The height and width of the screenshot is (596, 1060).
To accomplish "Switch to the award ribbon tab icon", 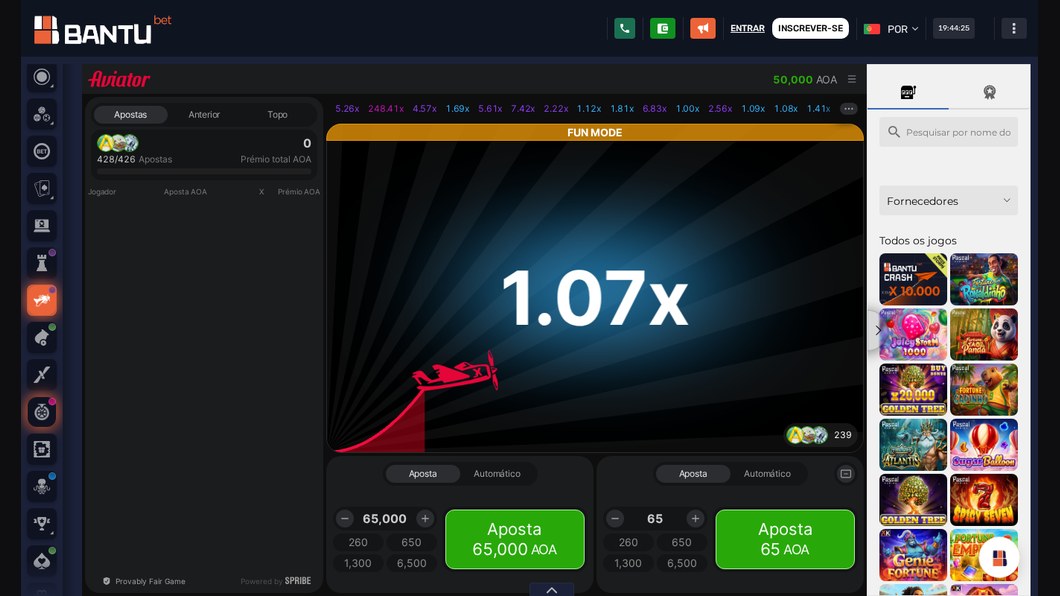I will click(x=989, y=92).
